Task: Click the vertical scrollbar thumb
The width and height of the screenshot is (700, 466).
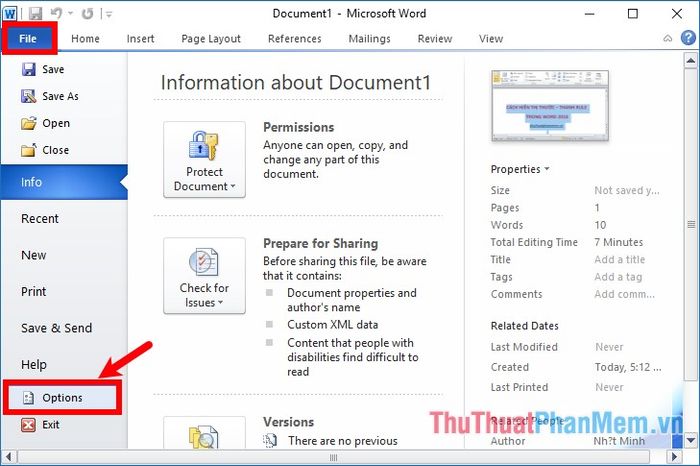Action: point(691,224)
